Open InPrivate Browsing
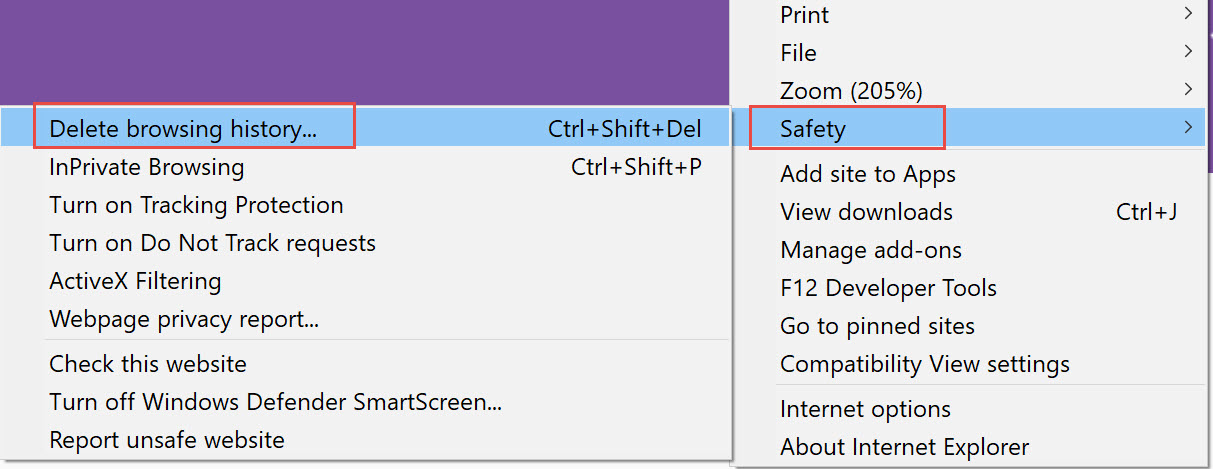Screen dimensions: 1213x469 click(x=366, y=167)
